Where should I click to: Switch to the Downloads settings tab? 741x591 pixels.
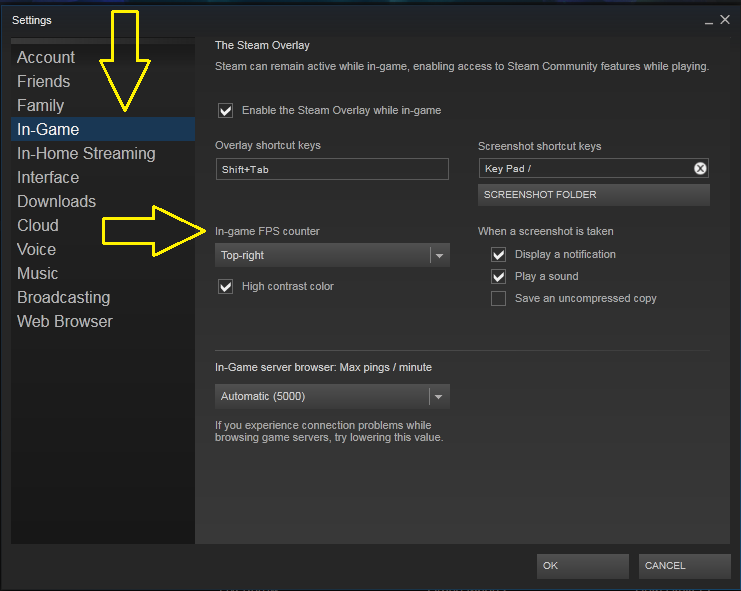click(x=56, y=202)
